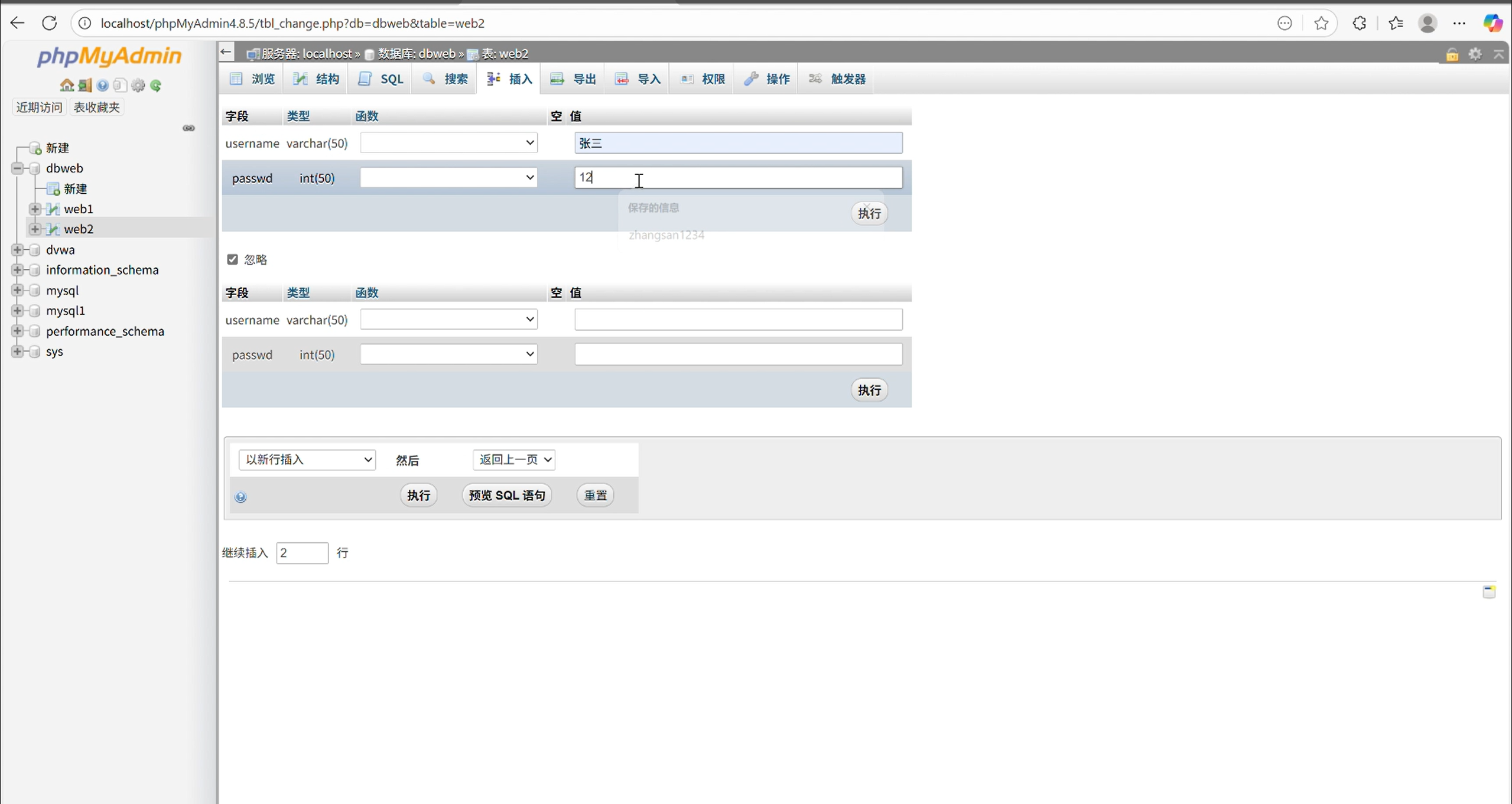Open navigation panel settings gear icon
Viewport: 1512px width, 804px height.
point(138,86)
